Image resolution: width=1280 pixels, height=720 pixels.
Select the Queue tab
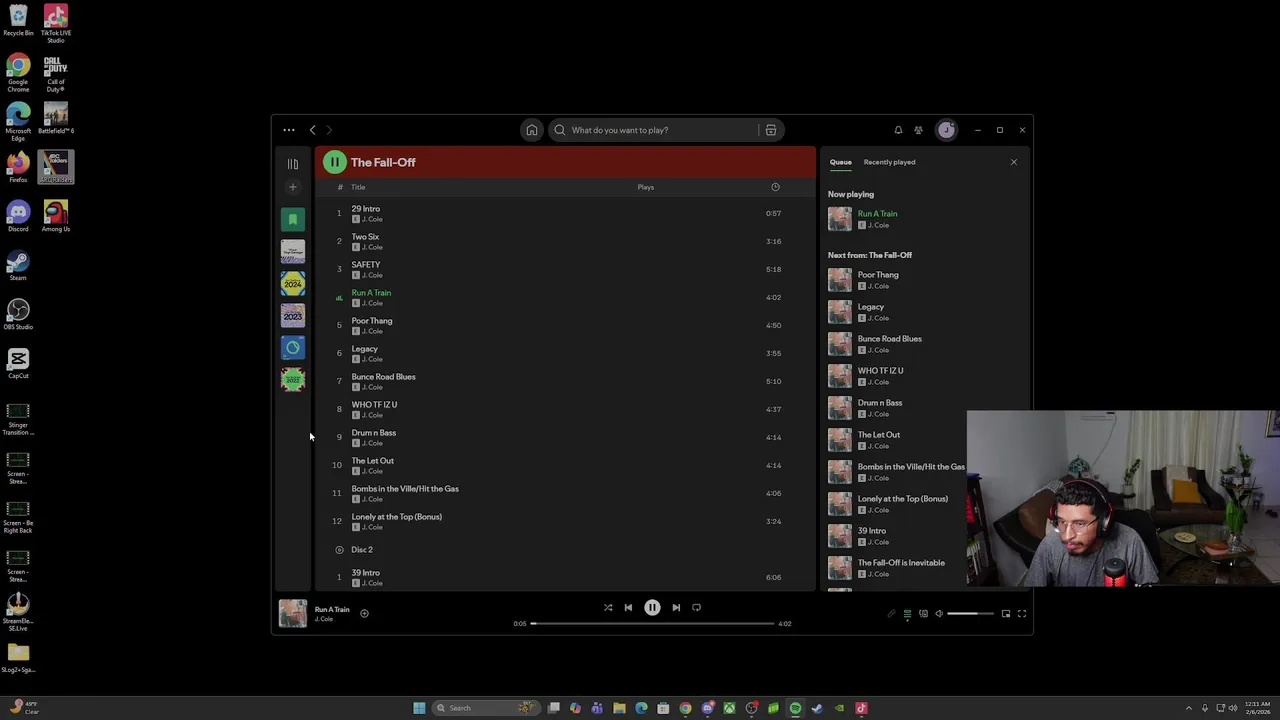(x=840, y=162)
